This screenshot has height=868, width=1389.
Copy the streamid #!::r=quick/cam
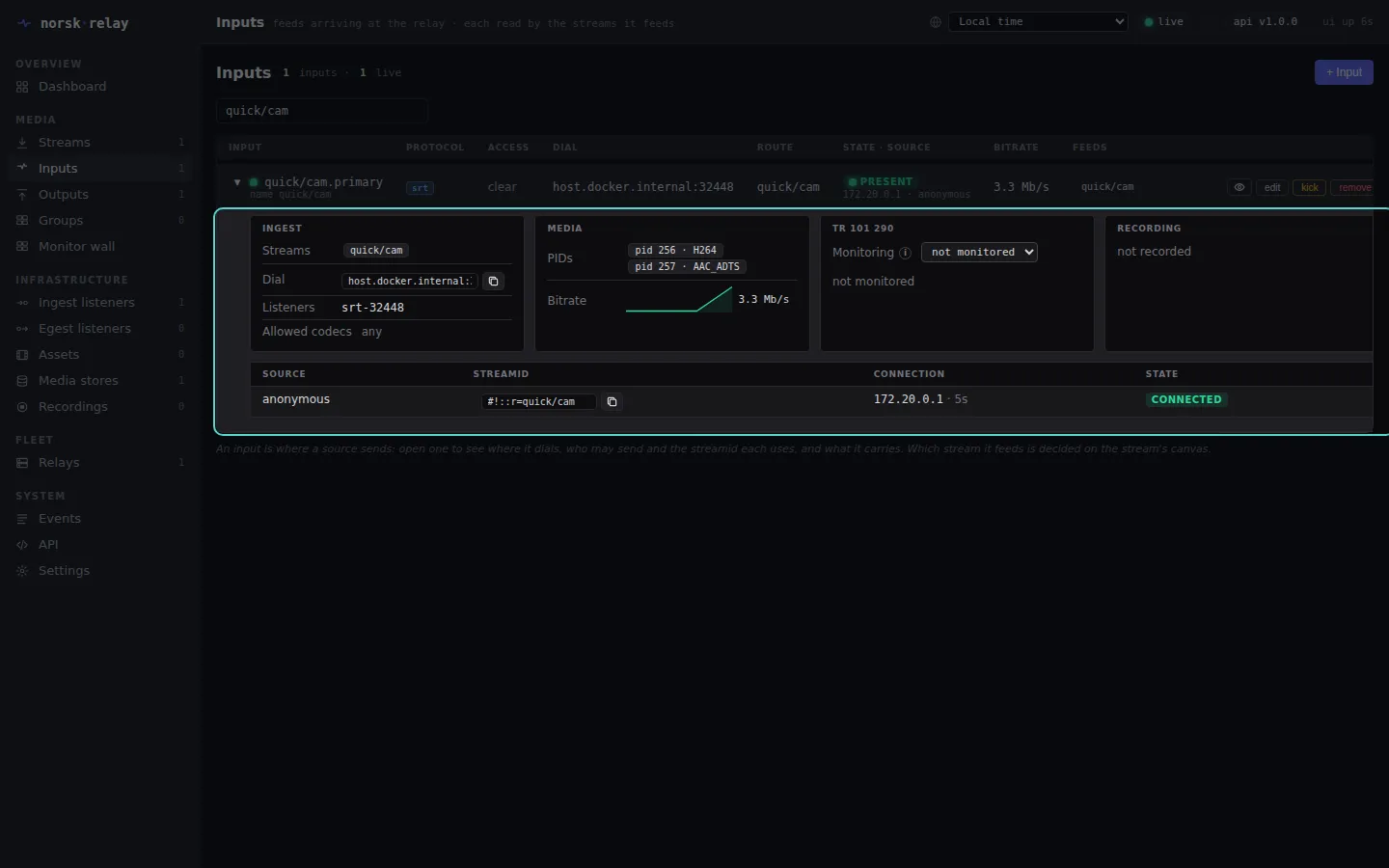coord(612,401)
